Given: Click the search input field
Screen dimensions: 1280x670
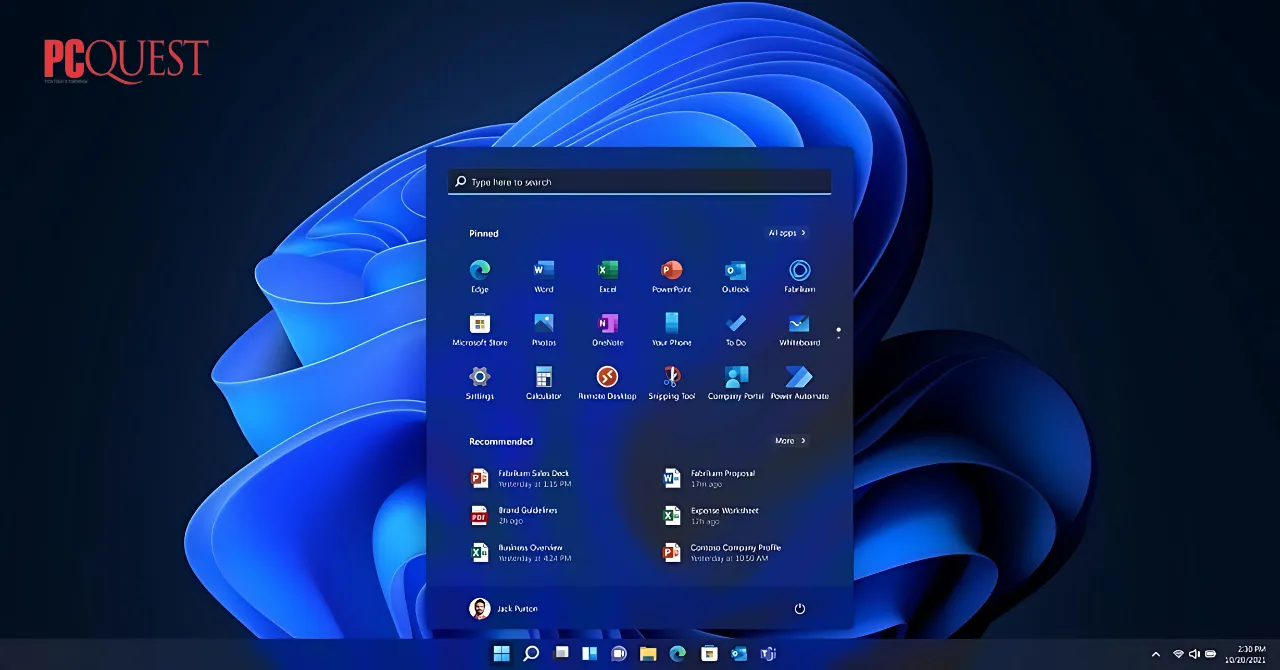Looking at the screenshot, I should click(x=639, y=181).
